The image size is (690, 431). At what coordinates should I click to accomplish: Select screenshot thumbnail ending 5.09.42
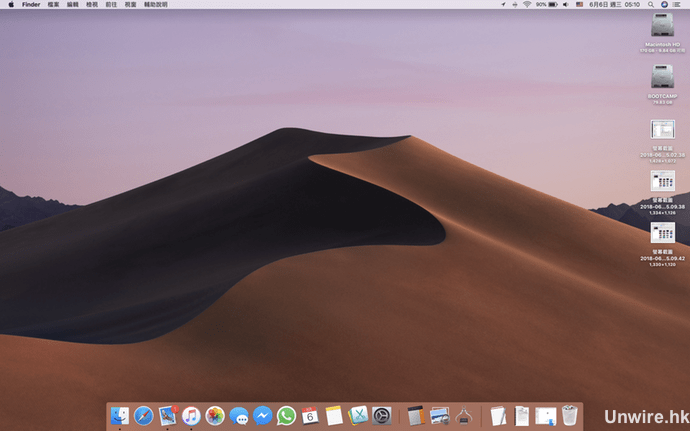pyautogui.click(x=663, y=232)
